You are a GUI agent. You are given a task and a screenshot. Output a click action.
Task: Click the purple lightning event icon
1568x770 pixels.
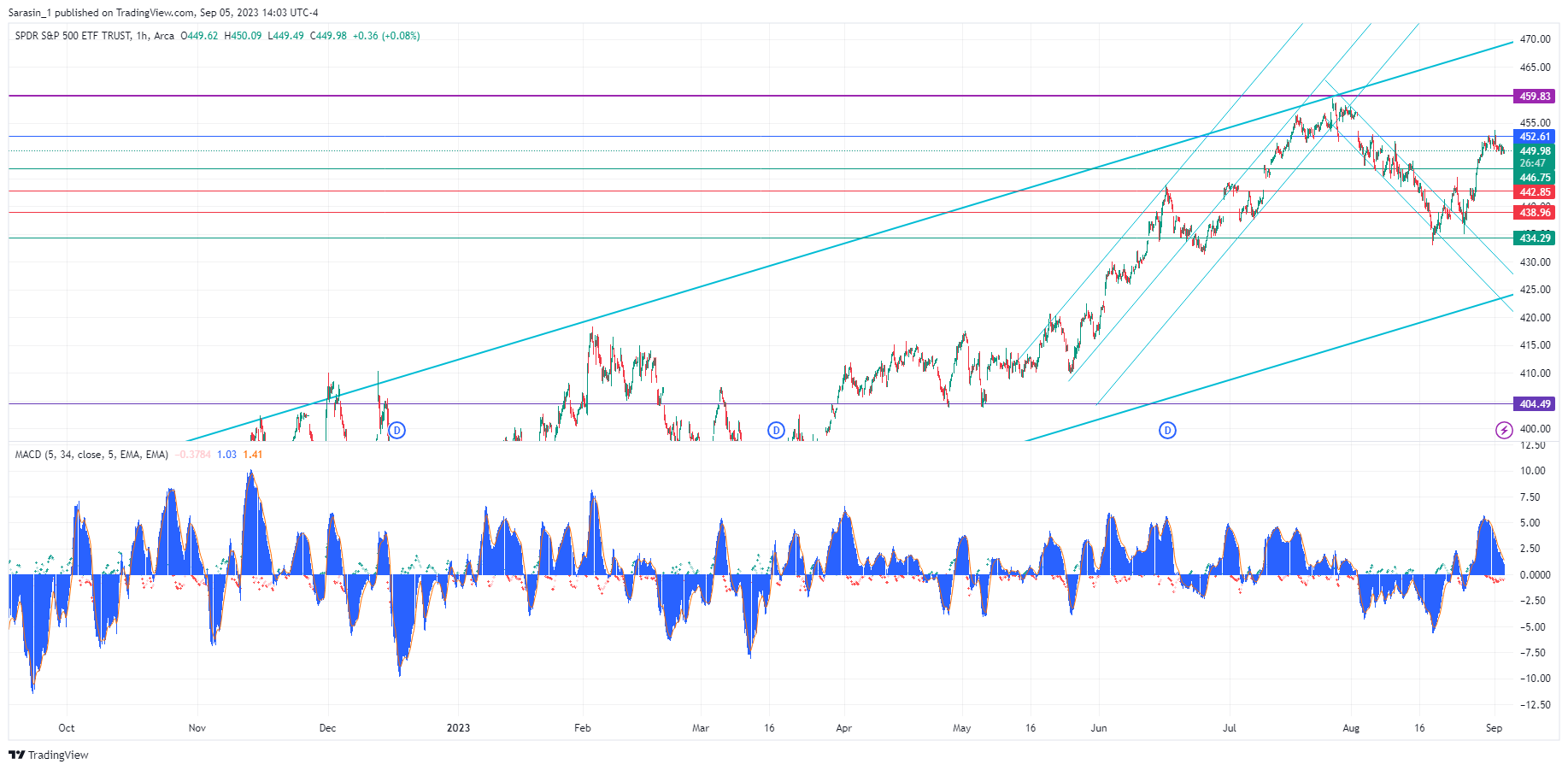pyautogui.click(x=1504, y=430)
